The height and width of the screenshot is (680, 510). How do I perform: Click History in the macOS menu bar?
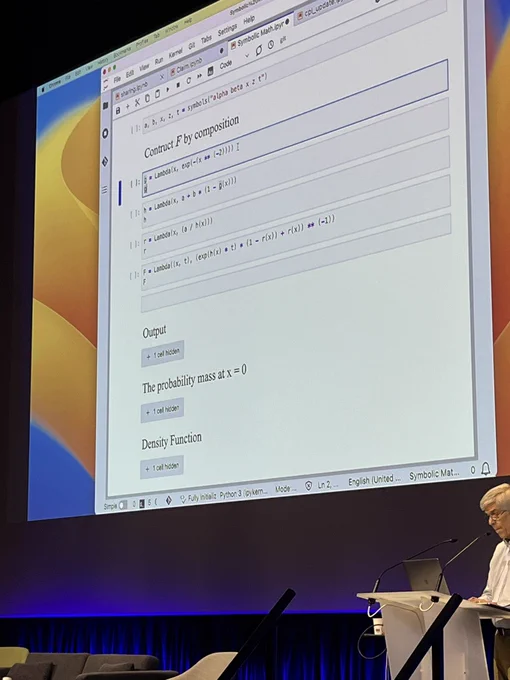105,60
